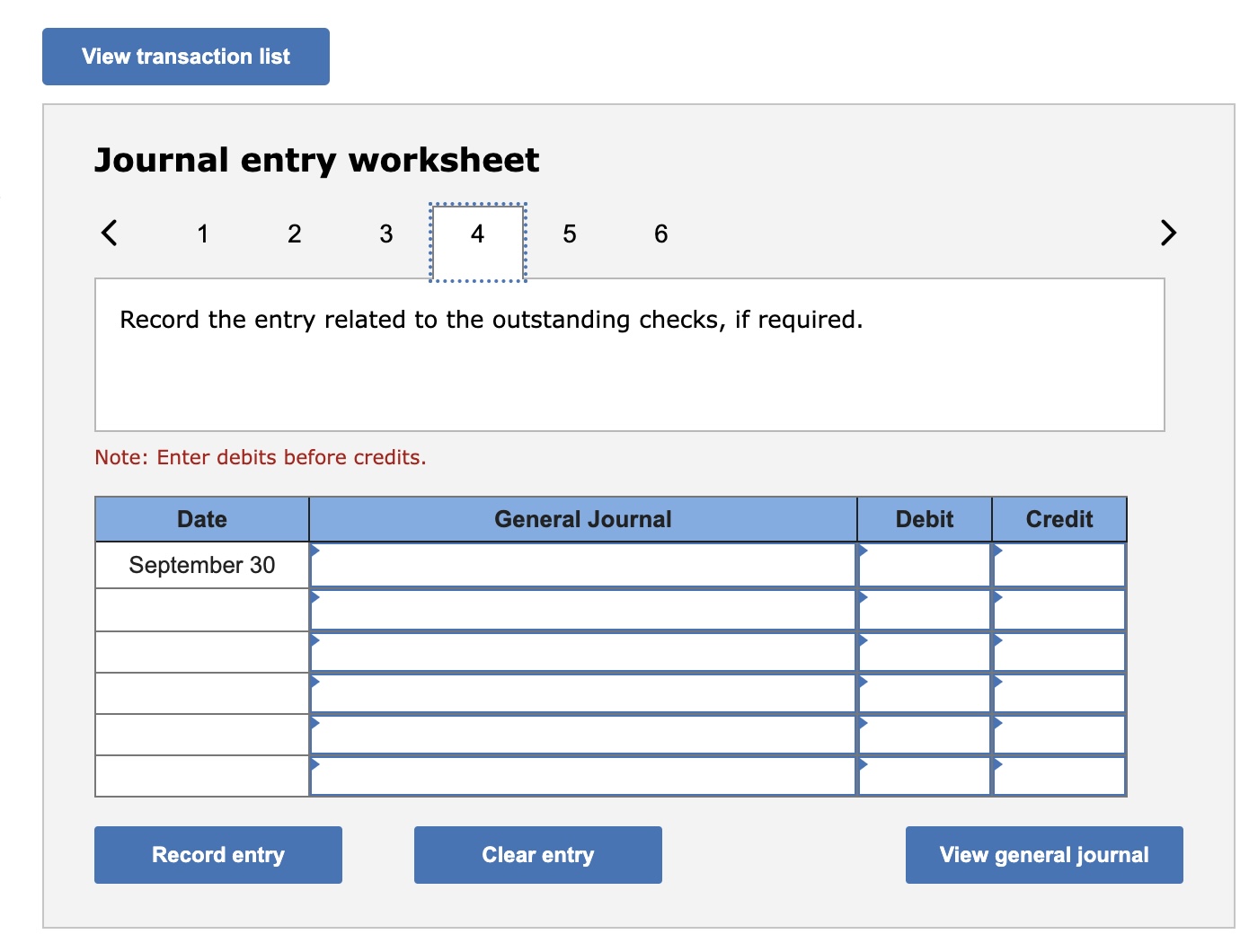Open the View transaction list

point(186,57)
